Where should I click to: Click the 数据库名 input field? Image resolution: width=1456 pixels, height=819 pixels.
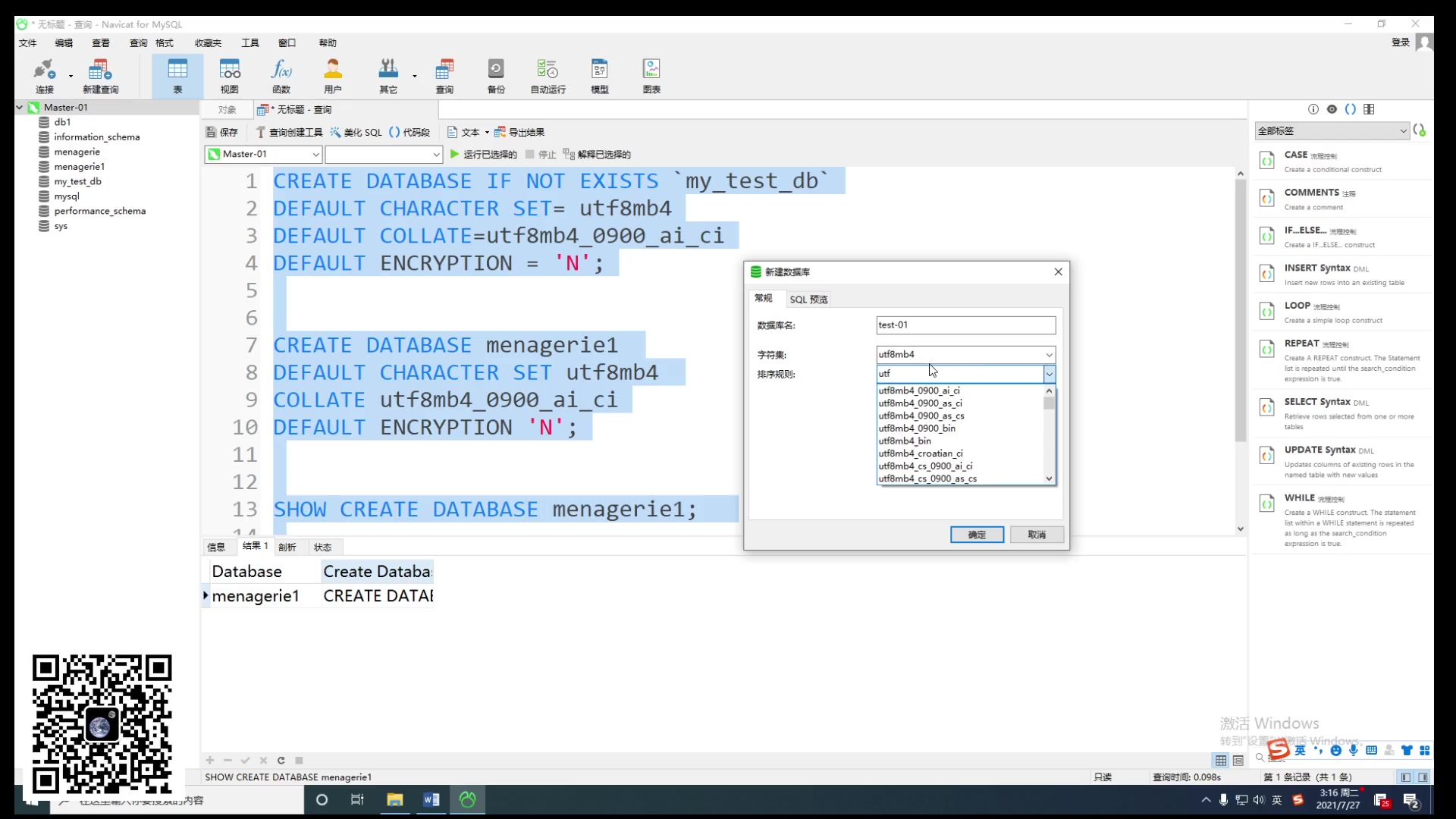click(x=965, y=324)
